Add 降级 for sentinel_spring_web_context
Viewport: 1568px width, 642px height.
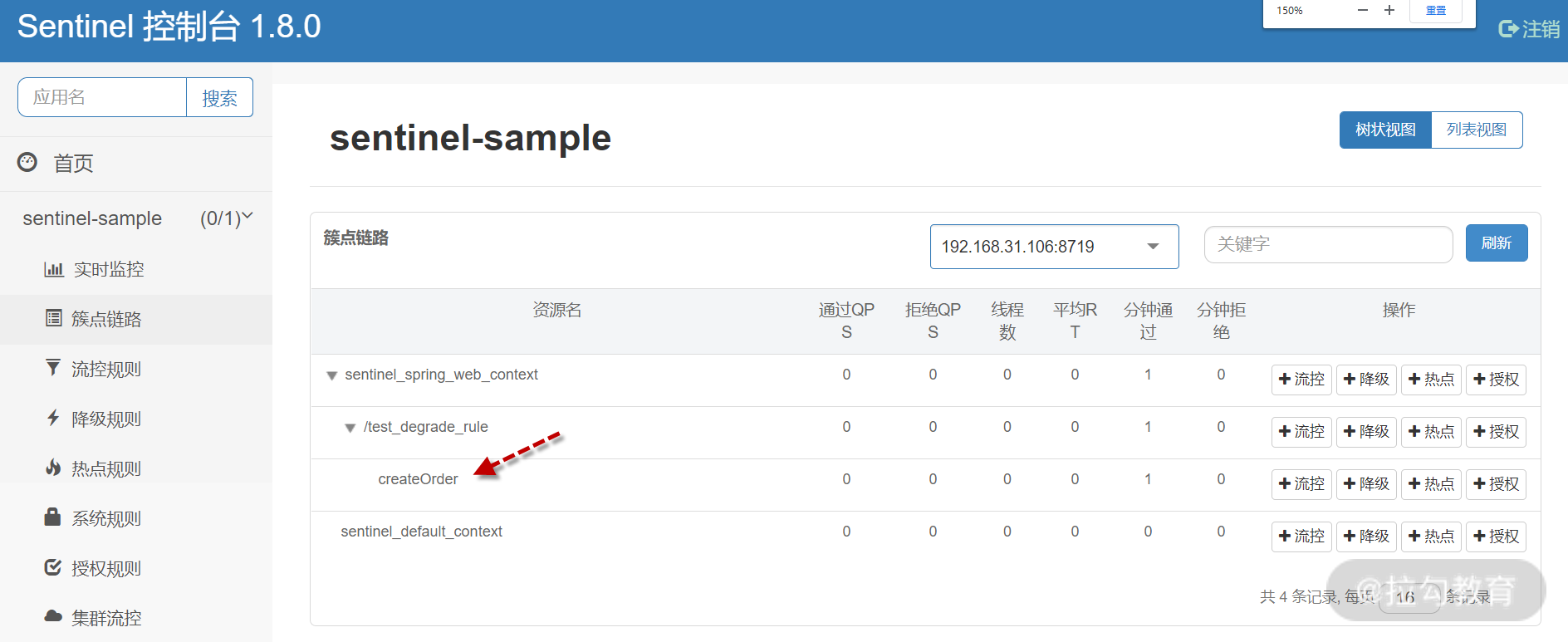point(1367,380)
